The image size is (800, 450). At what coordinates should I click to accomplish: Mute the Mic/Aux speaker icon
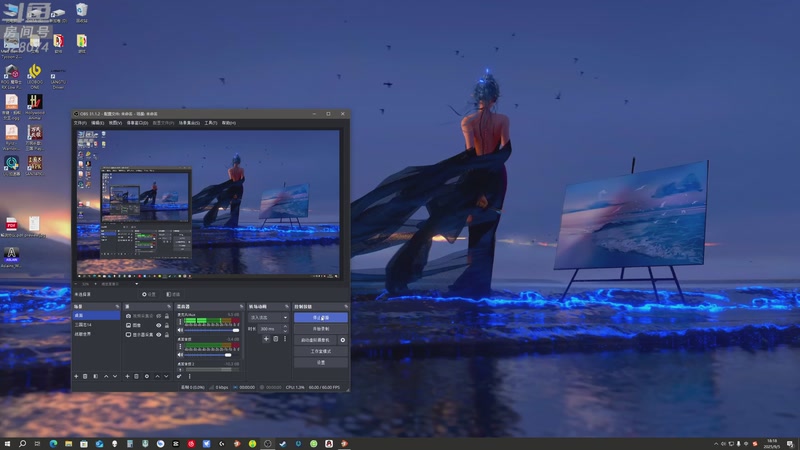[180, 330]
